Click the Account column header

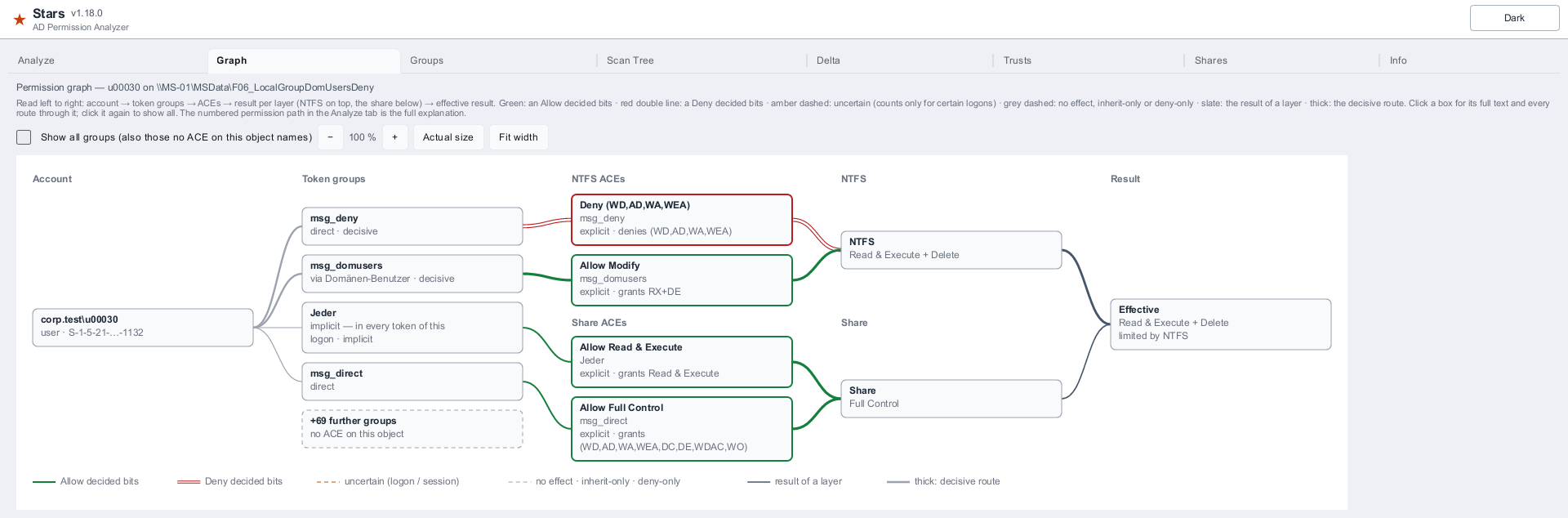pyautogui.click(x=52, y=179)
